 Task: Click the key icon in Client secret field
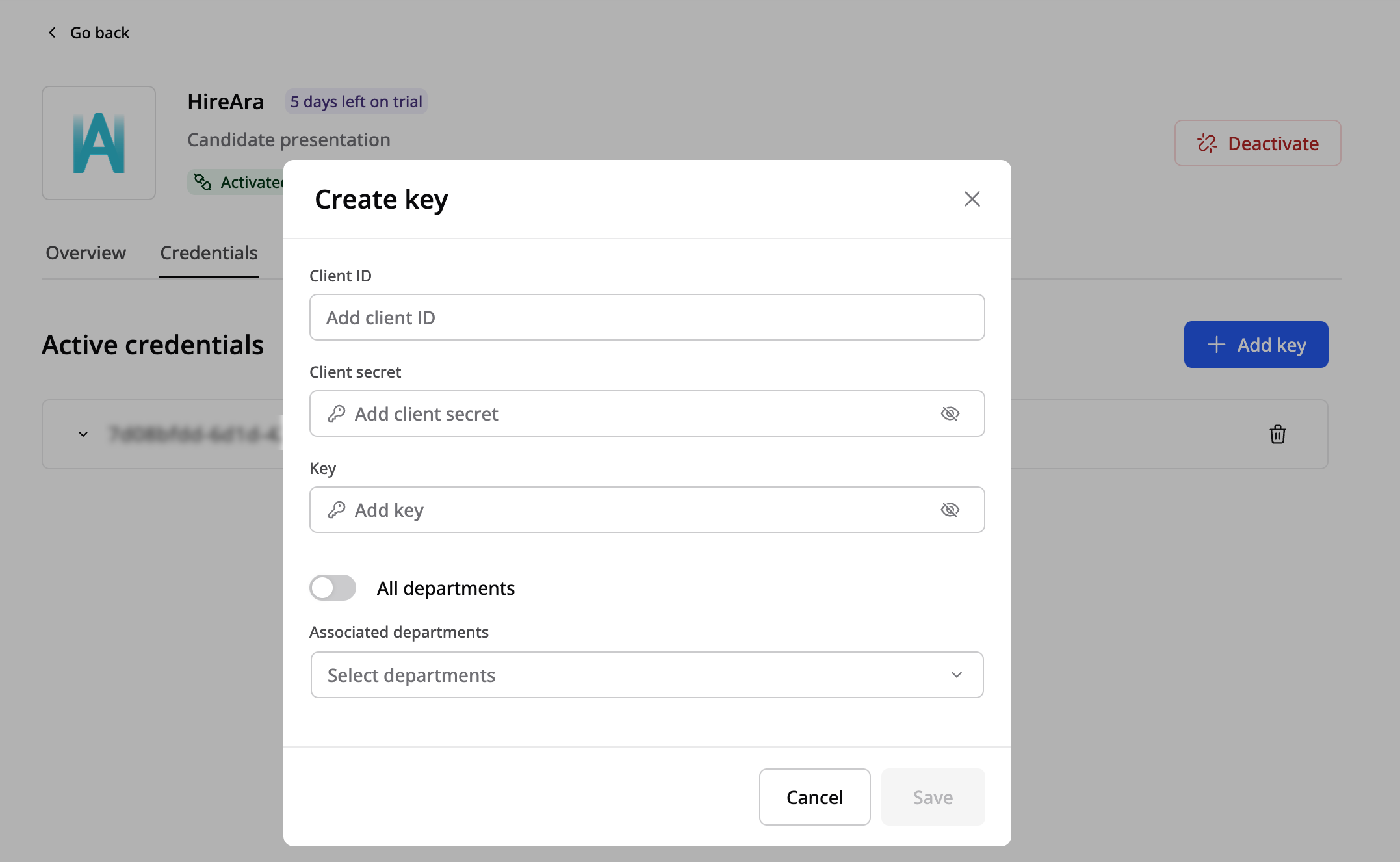[336, 413]
